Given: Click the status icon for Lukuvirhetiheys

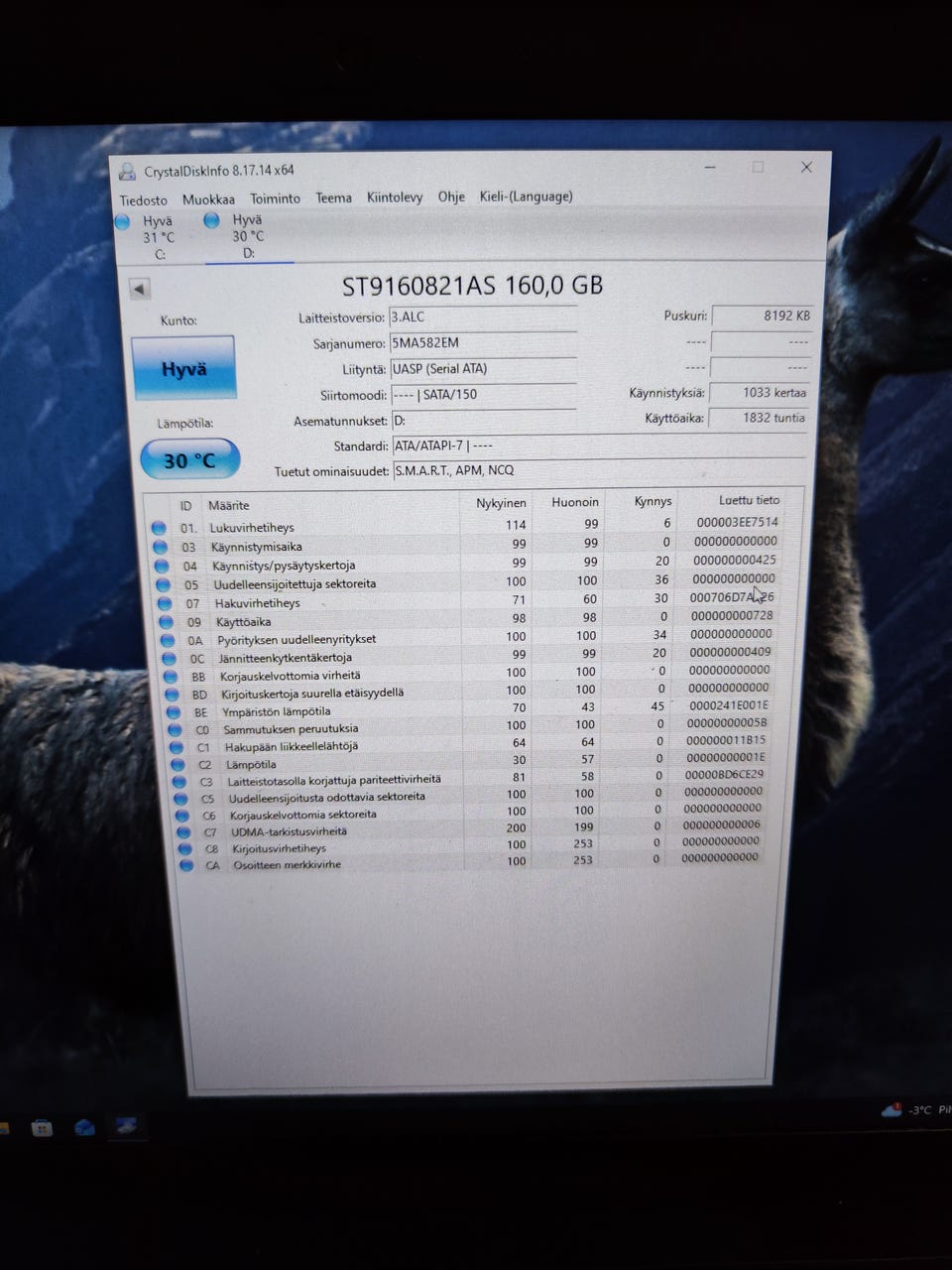Looking at the screenshot, I should point(159,528).
